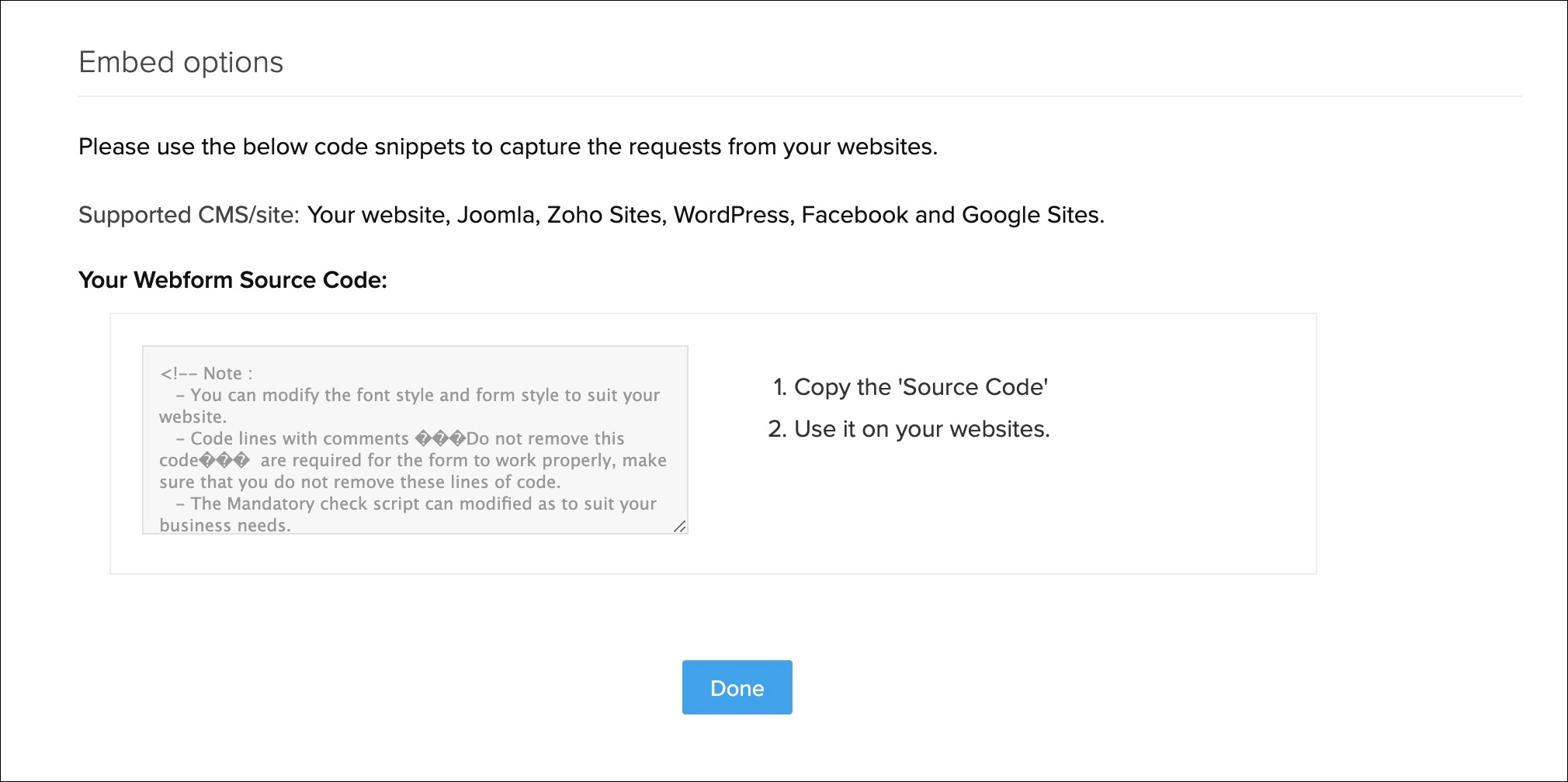The width and height of the screenshot is (1568, 782).
Task: Click the '<!-- Note :' line in code
Action: pyautogui.click(x=206, y=373)
